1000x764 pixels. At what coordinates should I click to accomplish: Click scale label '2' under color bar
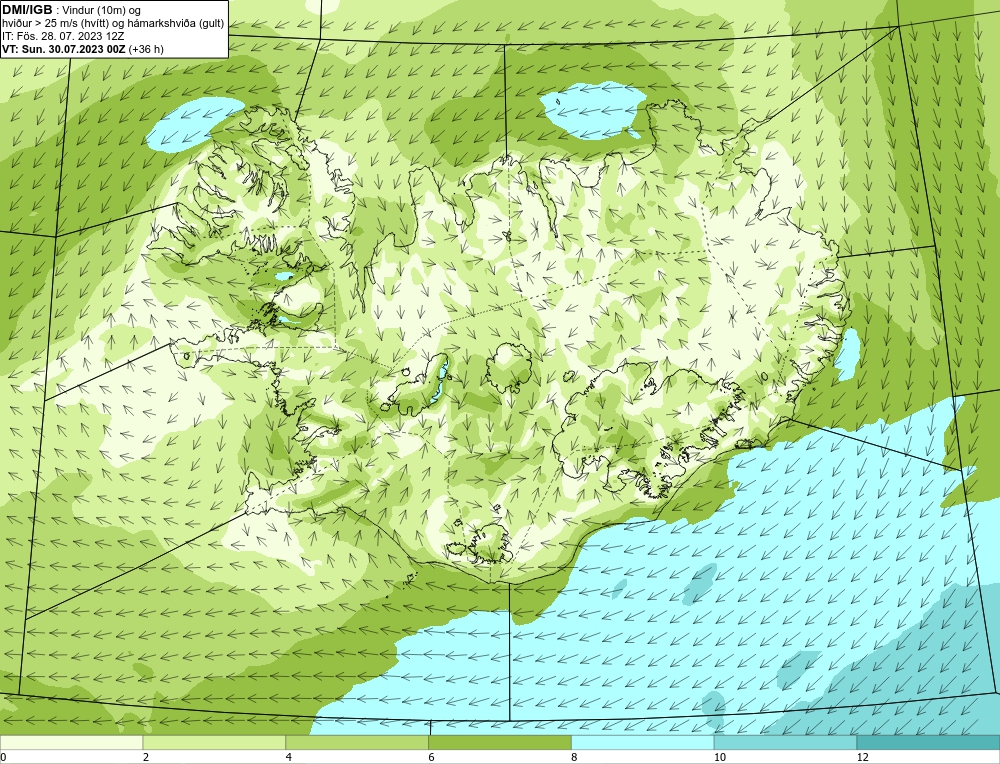146,757
